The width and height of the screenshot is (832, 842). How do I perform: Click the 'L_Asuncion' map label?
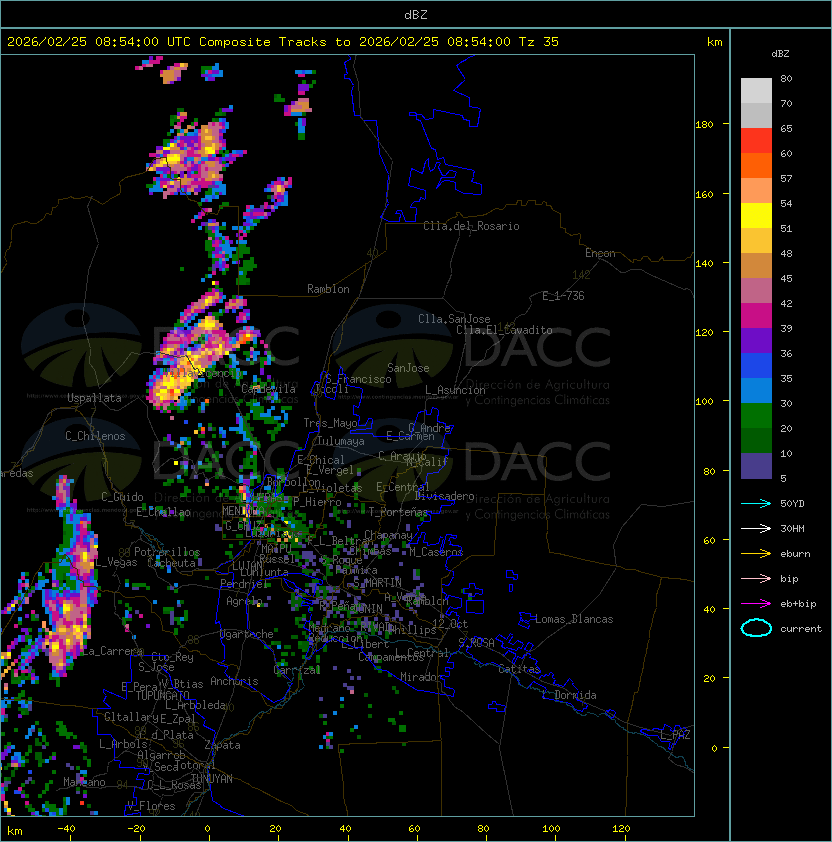455,390
